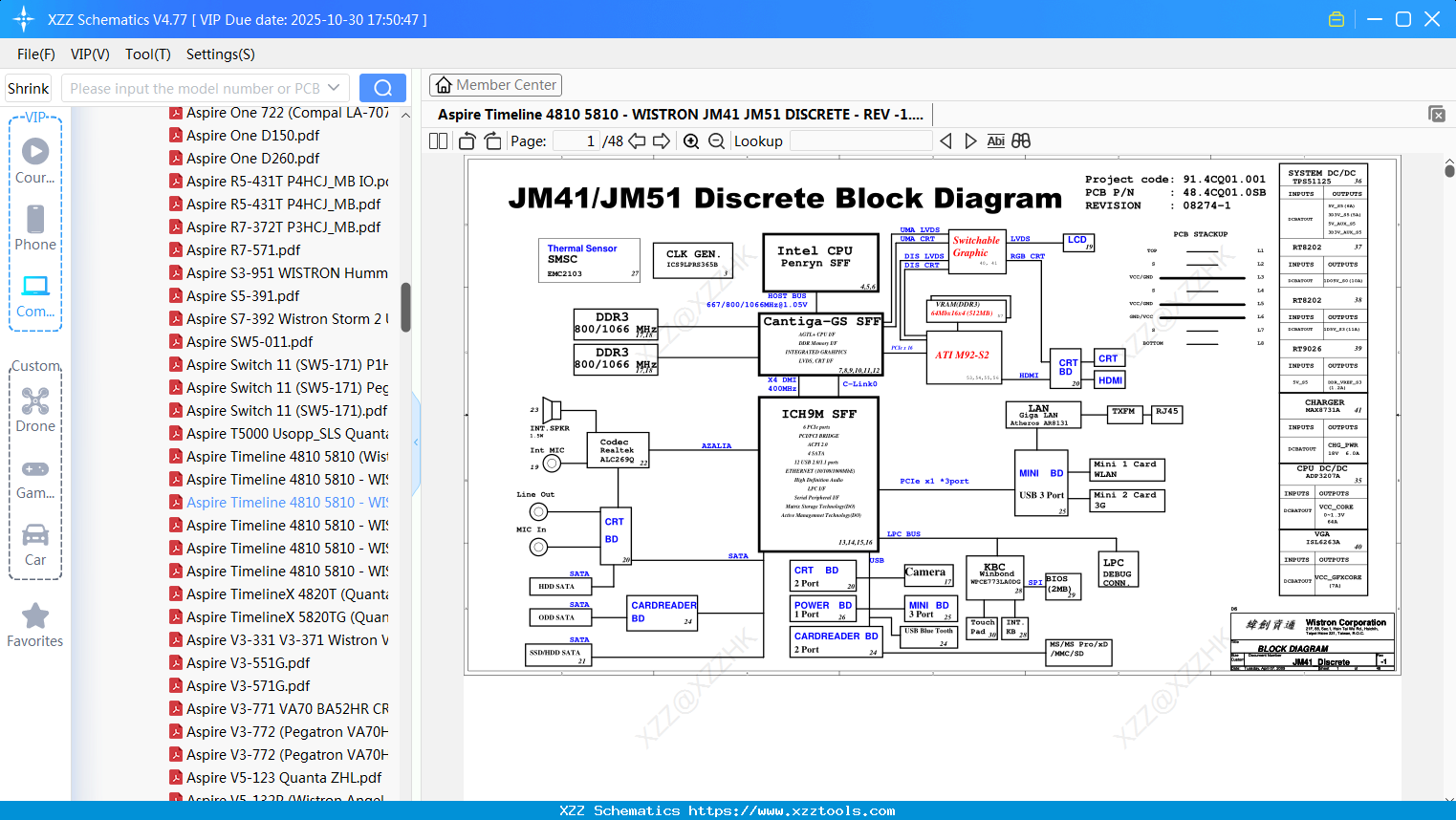Toggle the Abi whole-word match icon
1456x820 pixels.
pyautogui.click(x=995, y=140)
